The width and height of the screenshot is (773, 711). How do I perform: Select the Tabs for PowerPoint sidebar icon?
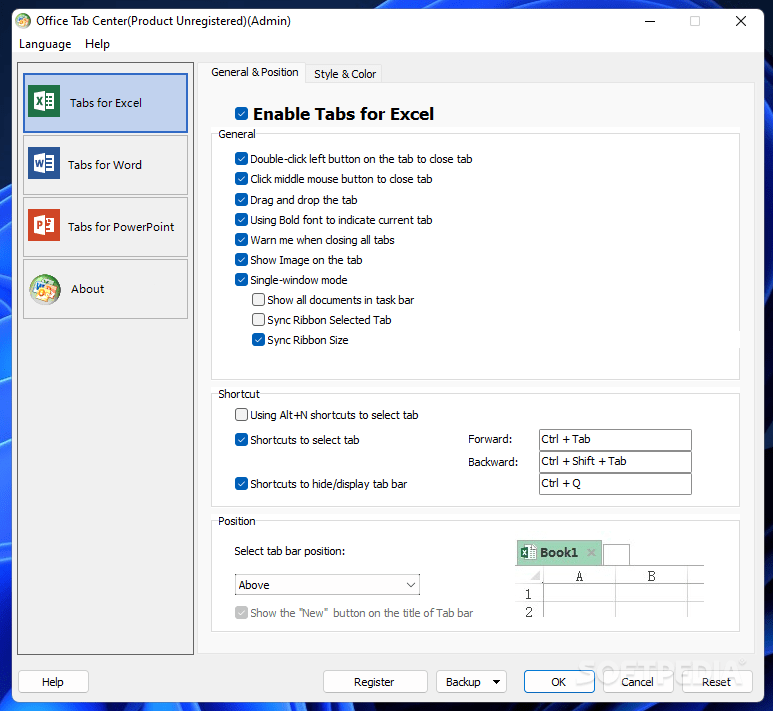pos(44,225)
